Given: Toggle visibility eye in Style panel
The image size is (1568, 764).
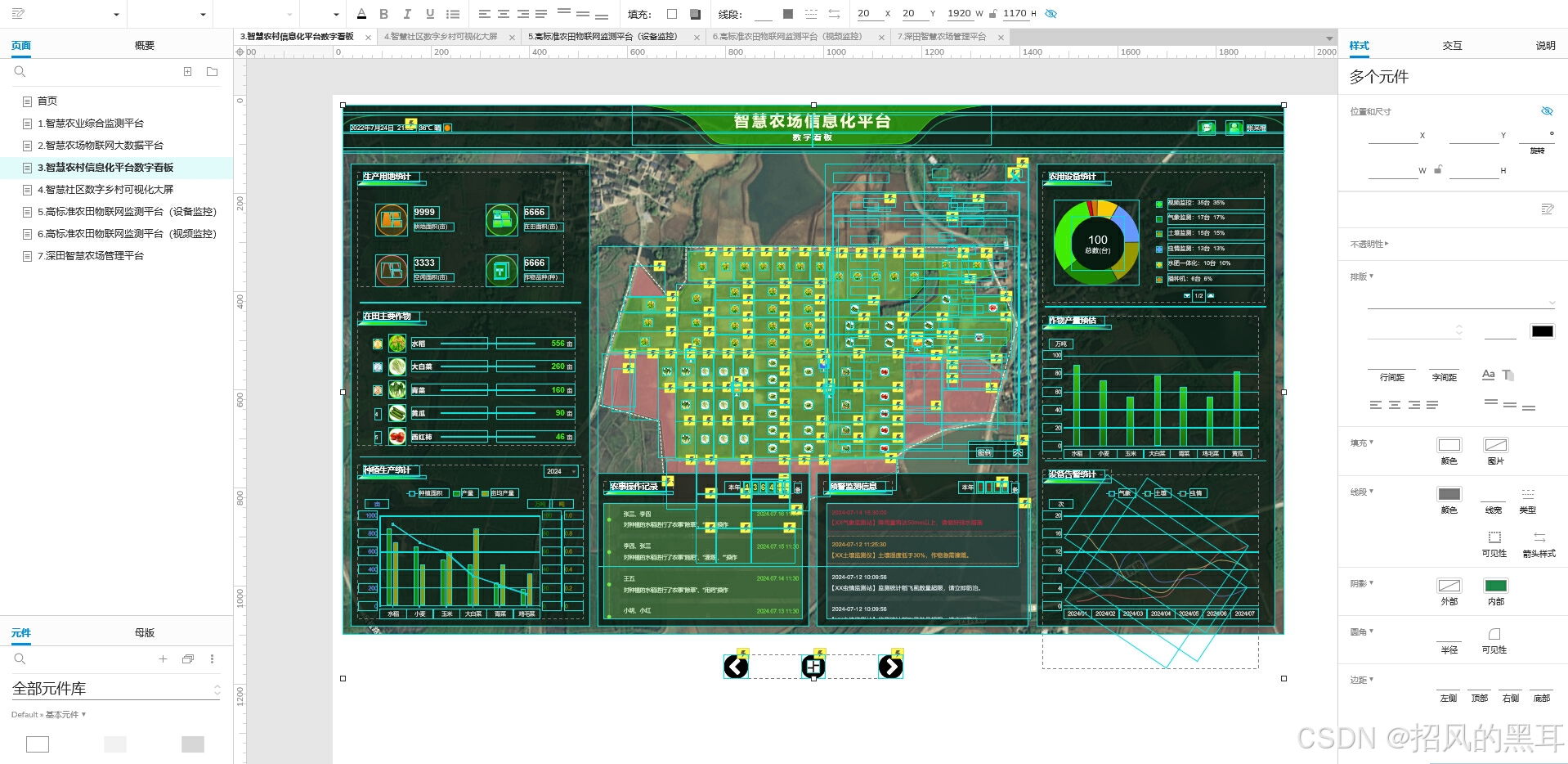Looking at the screenshot, I should [x=1546, y=111].
